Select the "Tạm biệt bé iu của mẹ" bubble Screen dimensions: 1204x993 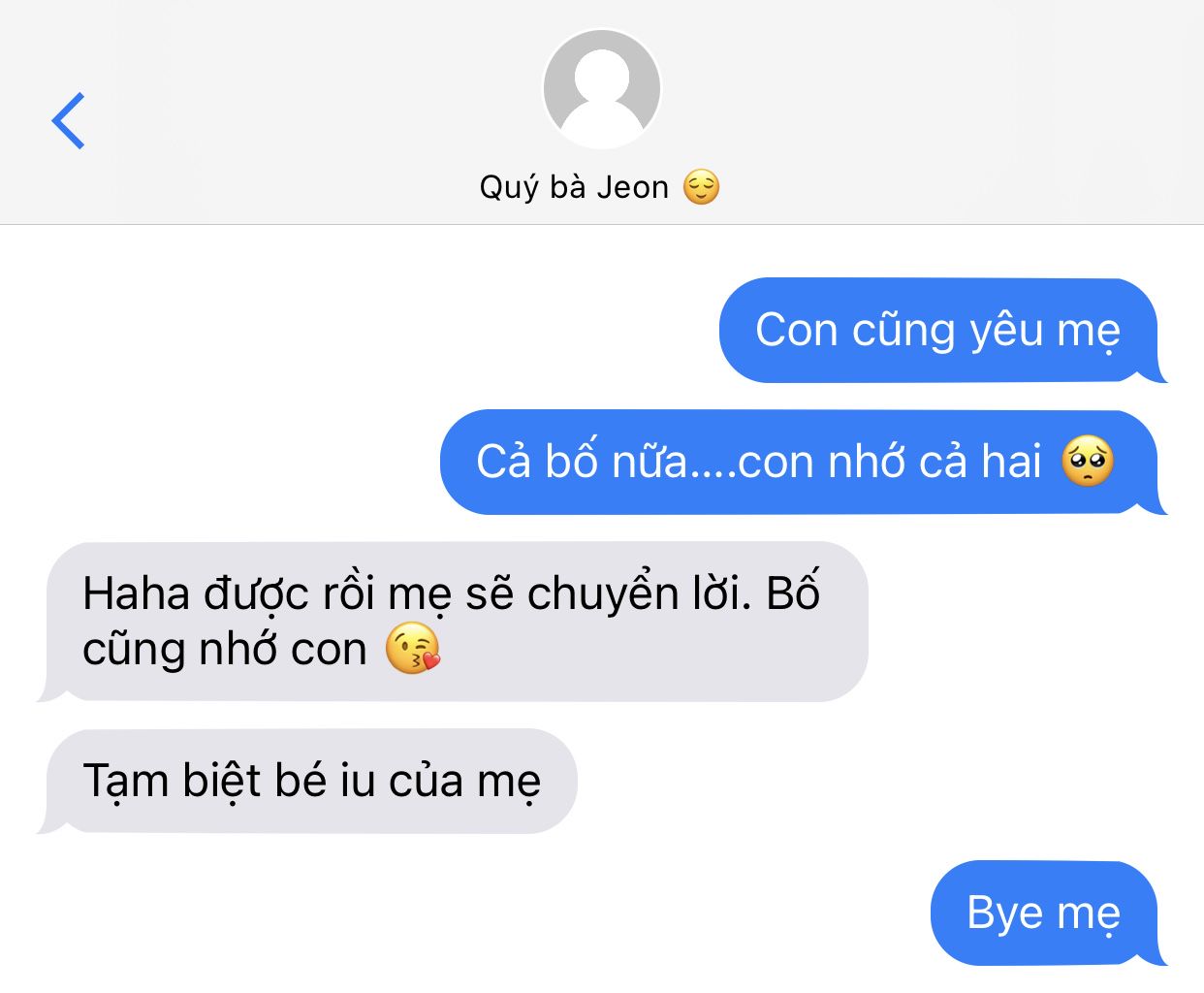(307, 782)
